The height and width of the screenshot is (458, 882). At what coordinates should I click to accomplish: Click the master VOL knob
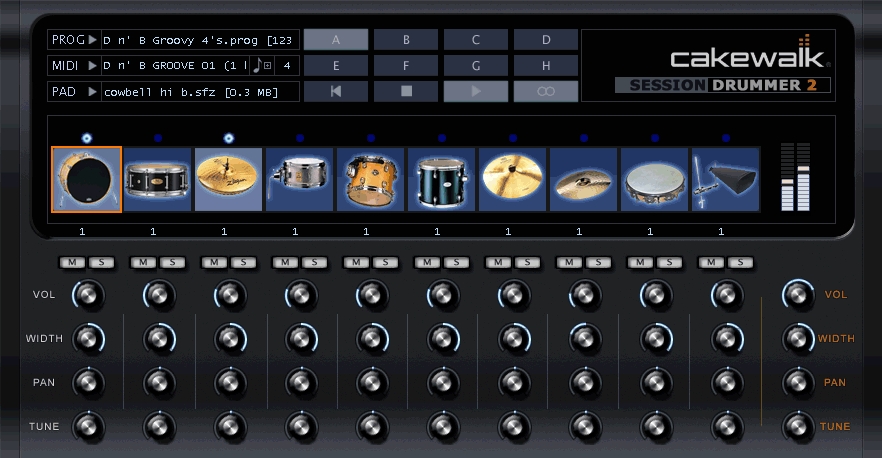[x=798, y=295]
